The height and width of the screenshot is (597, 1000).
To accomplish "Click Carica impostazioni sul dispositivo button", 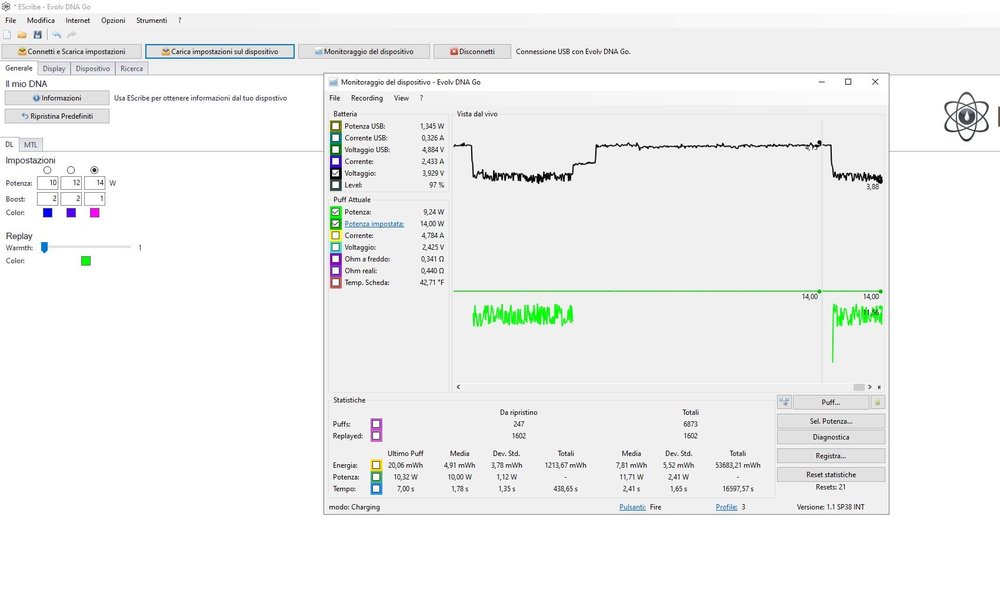I will (220, 52).
